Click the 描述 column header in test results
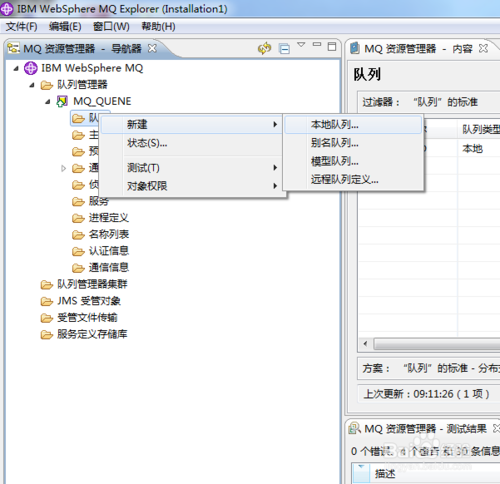 pos(385,474)
